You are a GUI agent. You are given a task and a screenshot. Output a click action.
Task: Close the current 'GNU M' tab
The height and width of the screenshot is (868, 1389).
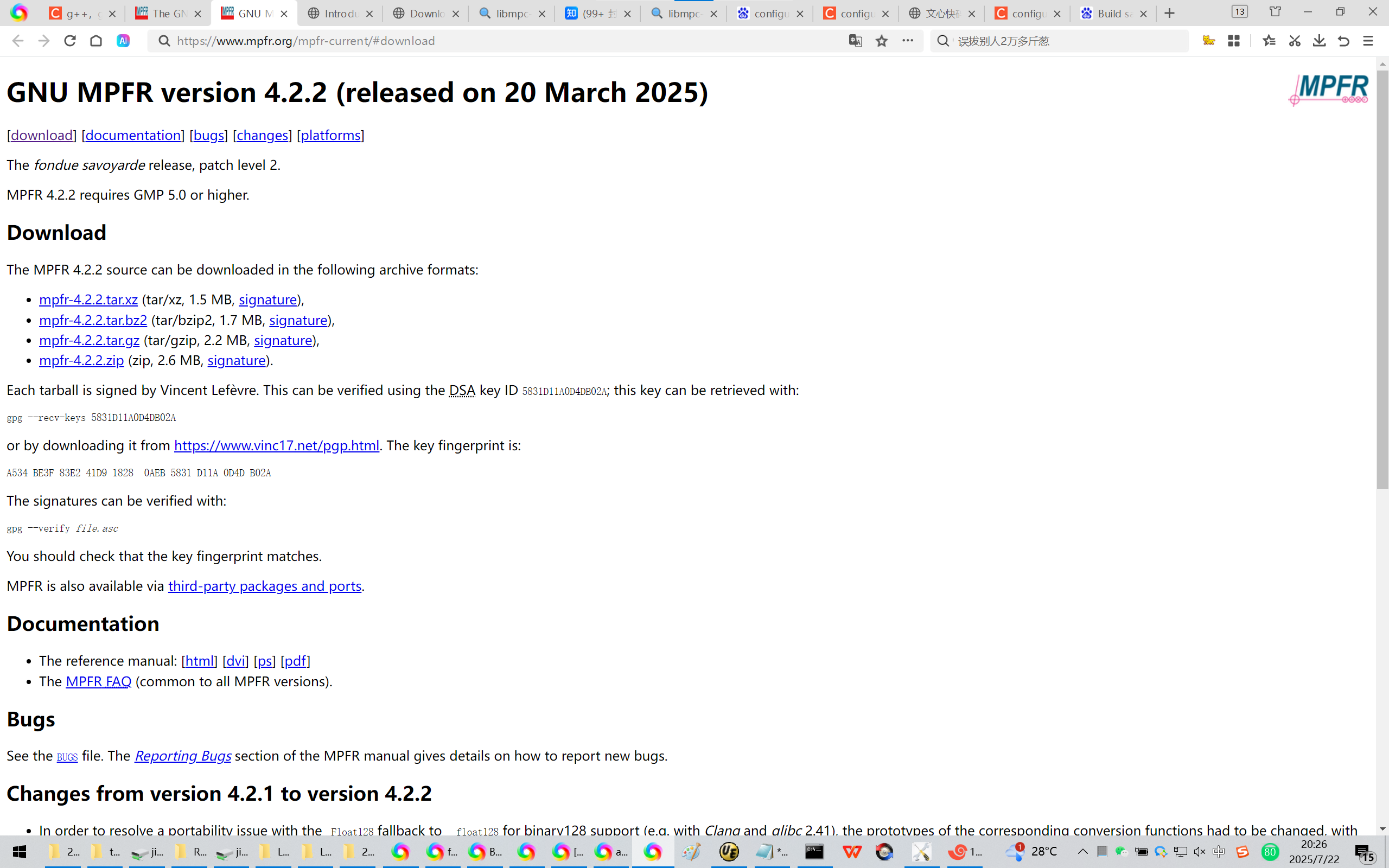(x=284, y=14)
